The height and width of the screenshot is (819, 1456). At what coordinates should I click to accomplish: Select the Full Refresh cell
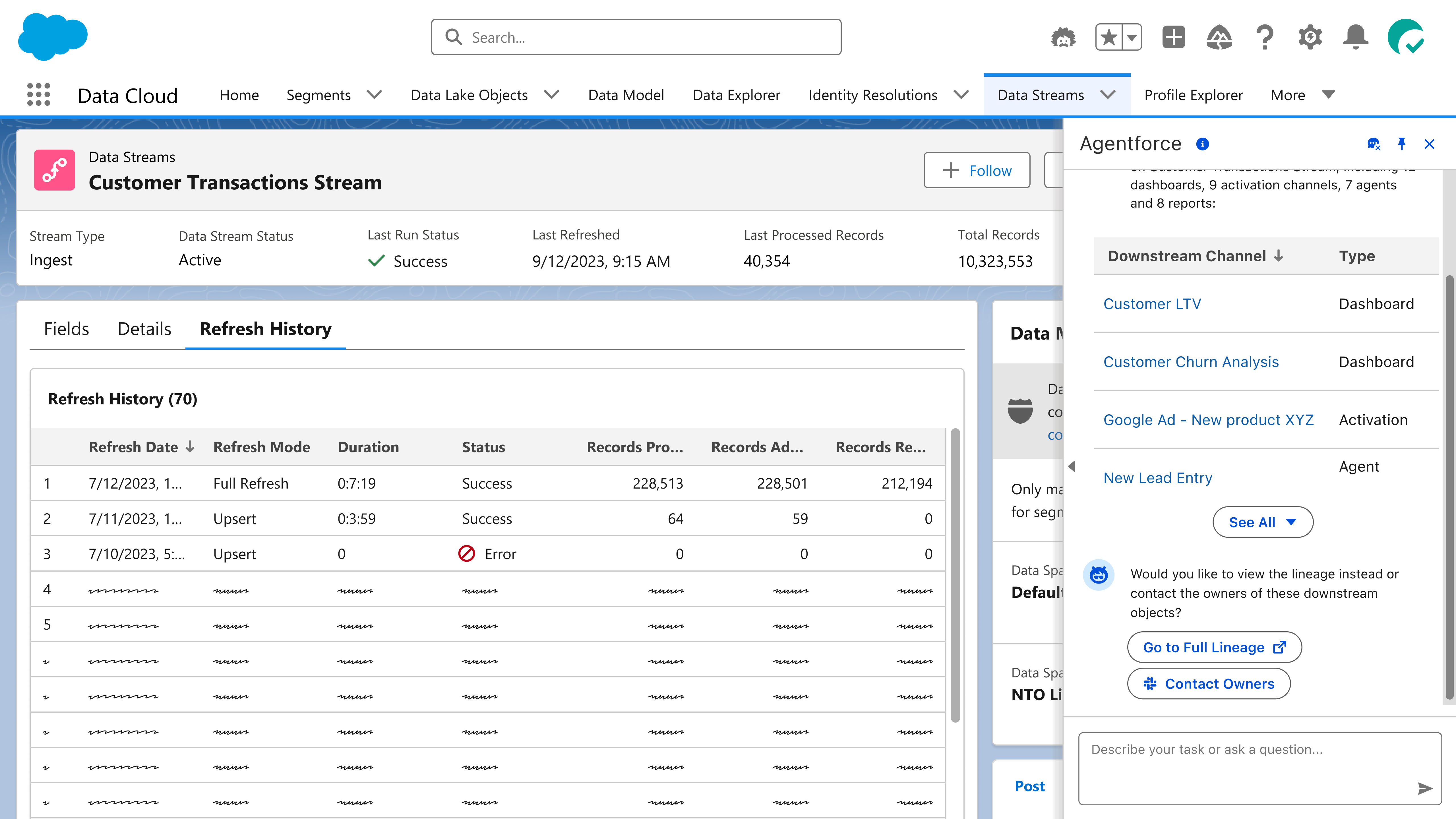250,483
